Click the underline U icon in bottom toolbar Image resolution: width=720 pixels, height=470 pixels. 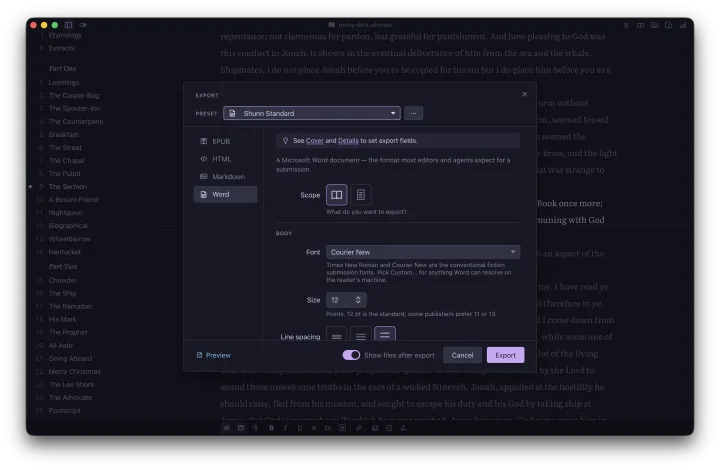(x=299, y=428)
